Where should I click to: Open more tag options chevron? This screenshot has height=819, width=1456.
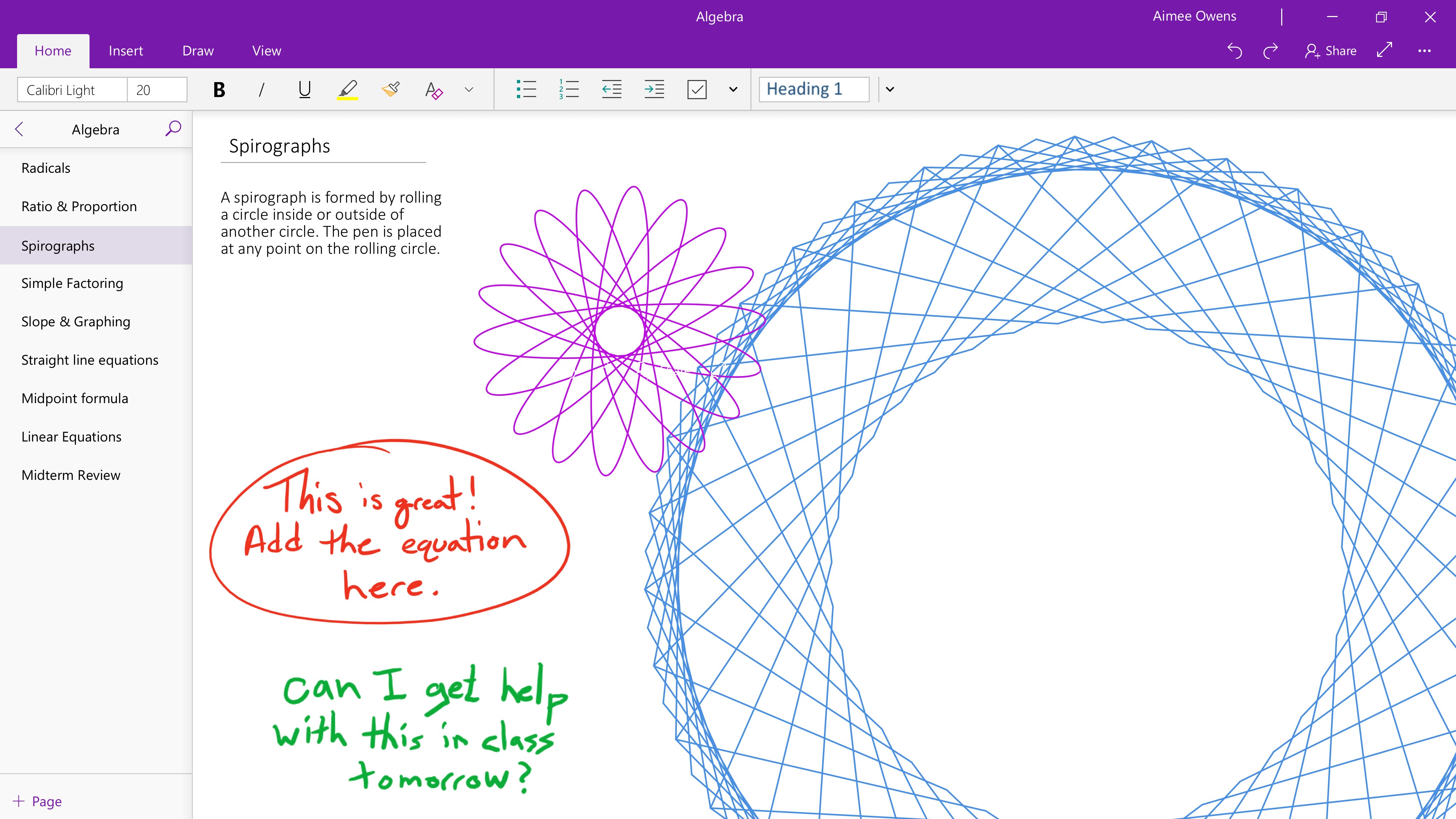coord(733,89)
